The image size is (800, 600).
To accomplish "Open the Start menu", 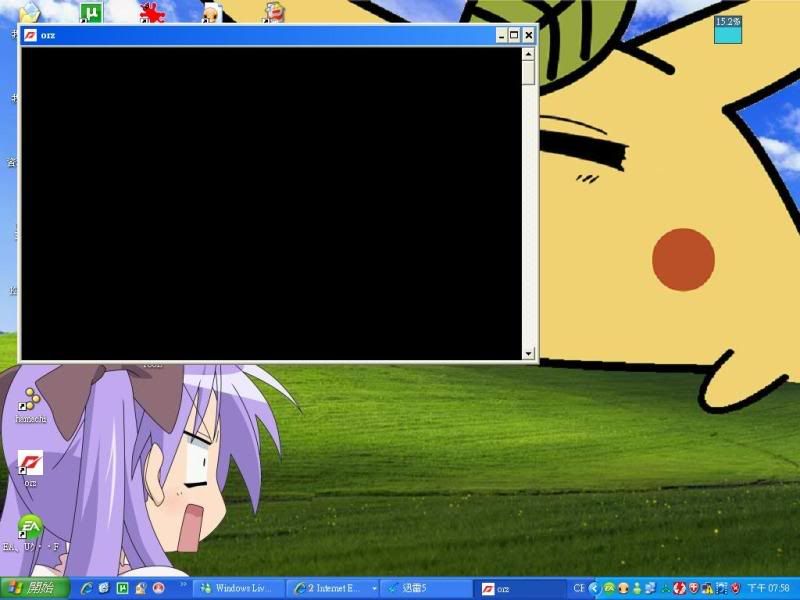I will [35, 588].
